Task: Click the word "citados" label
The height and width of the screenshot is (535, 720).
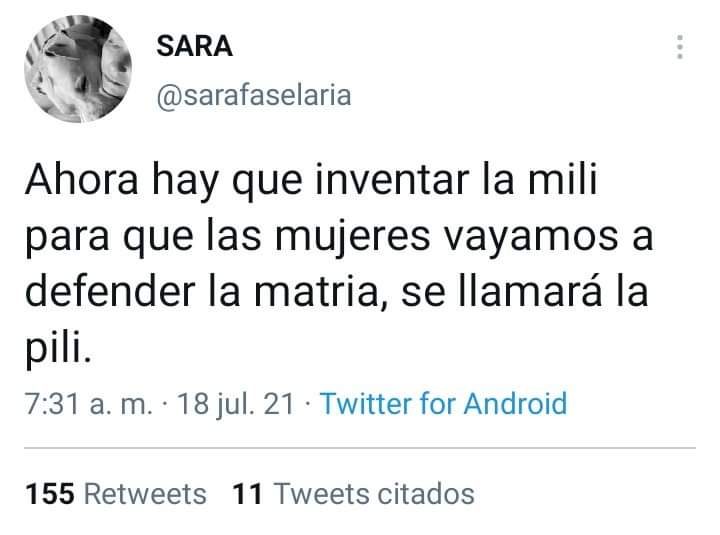Action: pyautogui.click(x=425, y=494)
